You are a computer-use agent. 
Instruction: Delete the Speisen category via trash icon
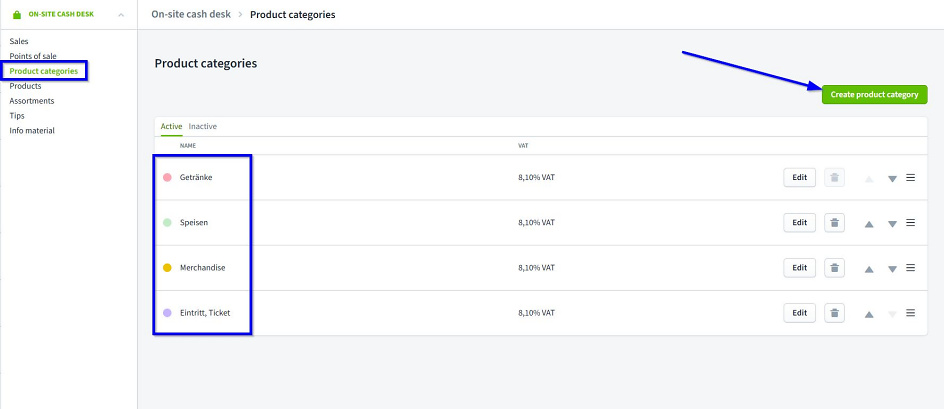tap(834, 222)
